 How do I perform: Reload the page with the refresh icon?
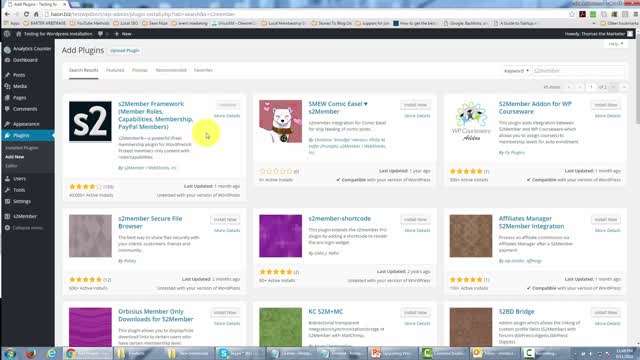tap(26, 14)
